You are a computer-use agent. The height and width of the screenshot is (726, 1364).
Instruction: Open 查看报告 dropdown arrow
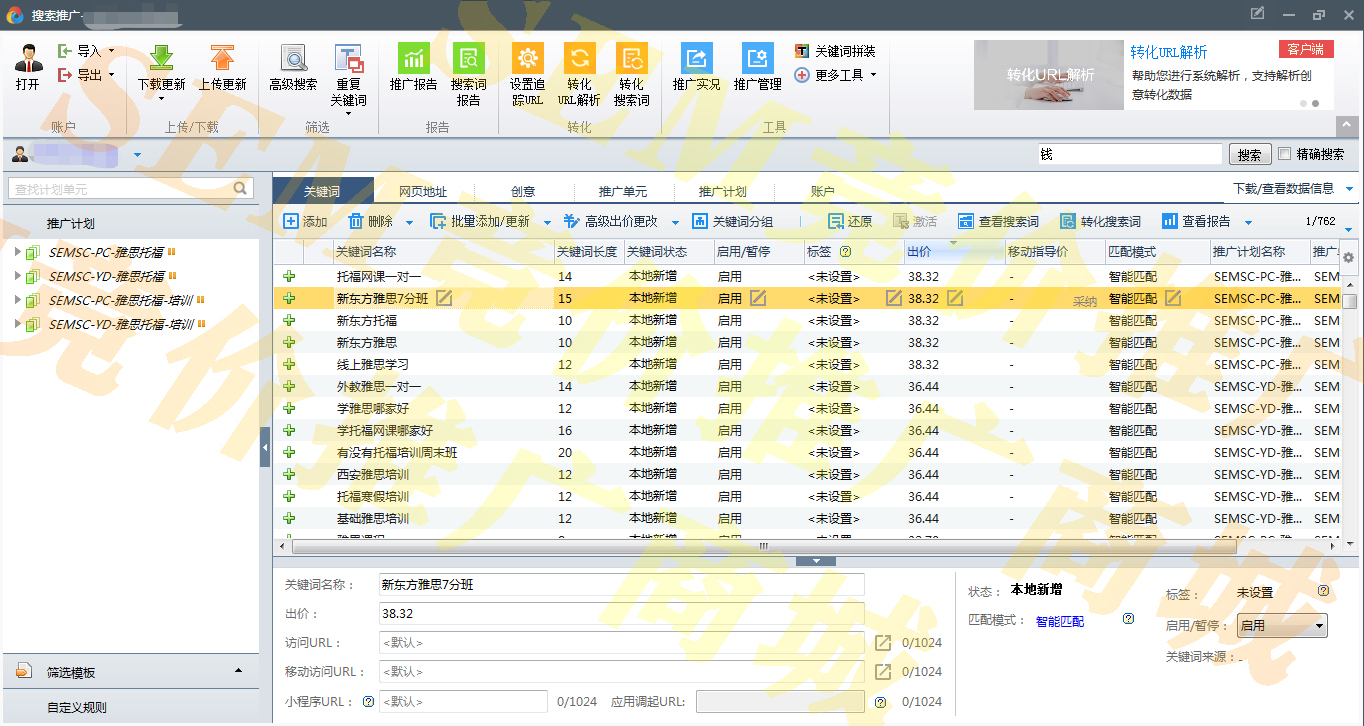[1249, 222]
